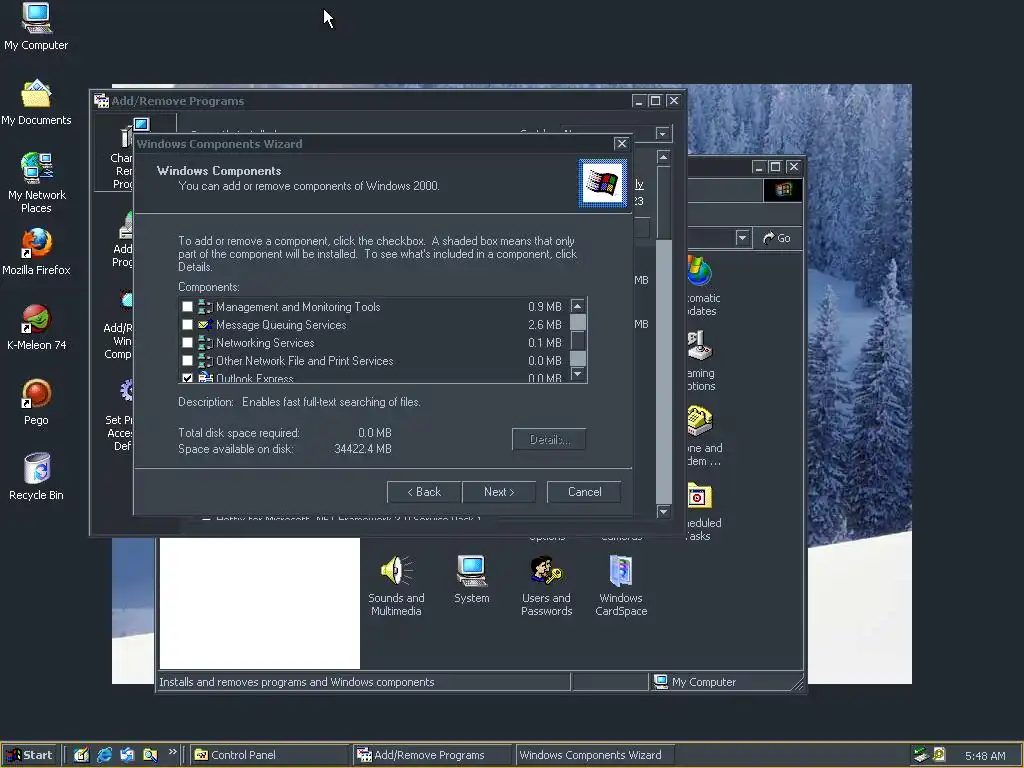
Task: Open the My Documents desktop icon
Action: tap(36, 102)
